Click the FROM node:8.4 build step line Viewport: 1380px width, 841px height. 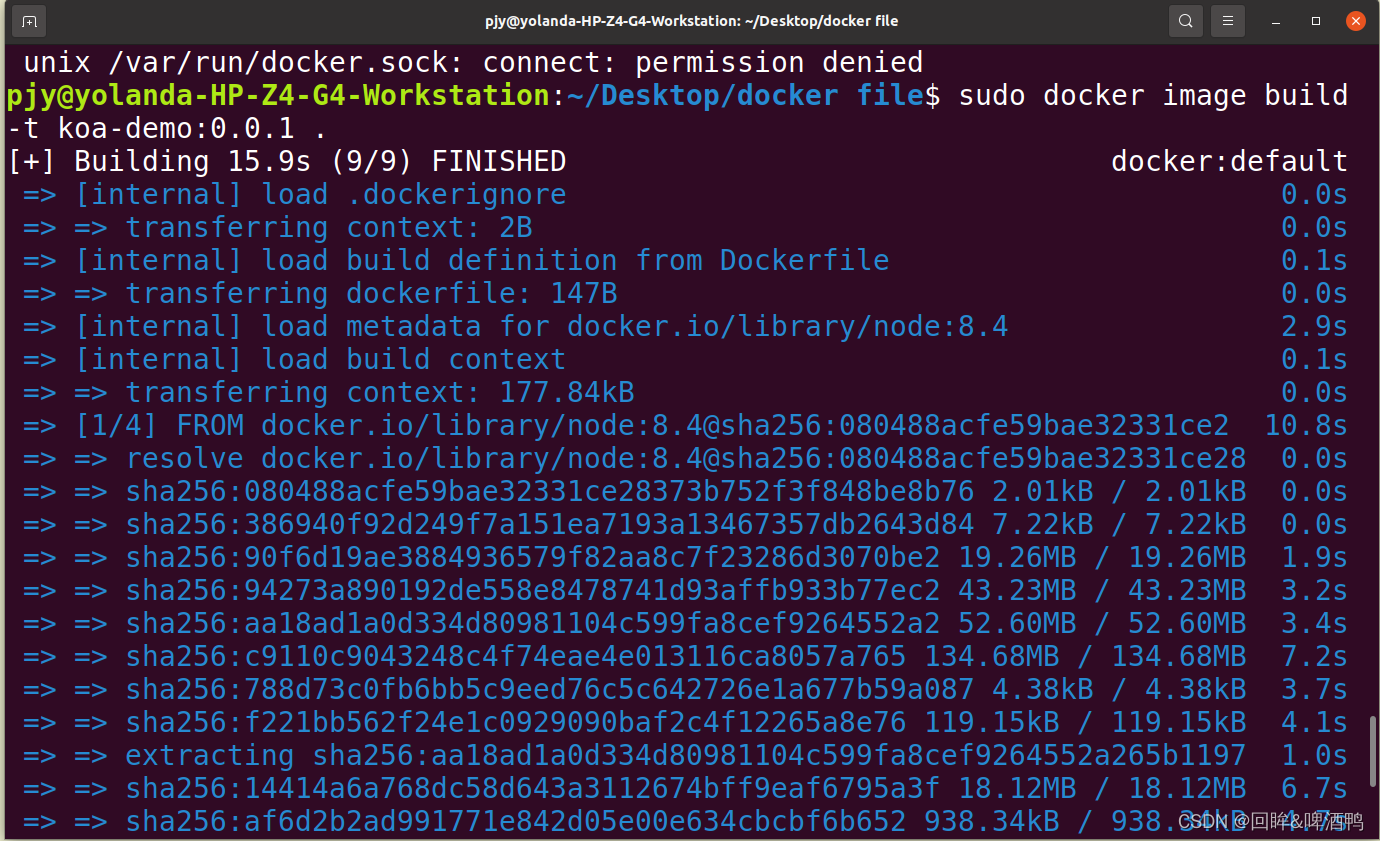tap(600, 424)
